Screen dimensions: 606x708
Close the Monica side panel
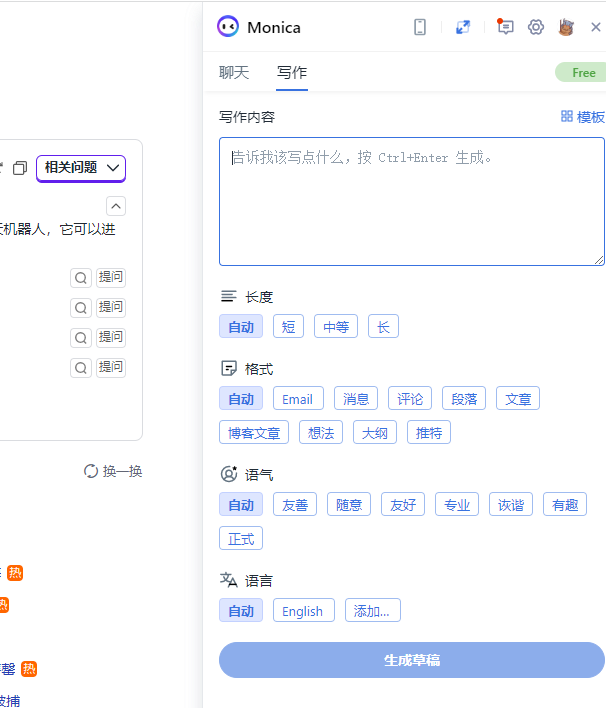click(x=596, y=27)
